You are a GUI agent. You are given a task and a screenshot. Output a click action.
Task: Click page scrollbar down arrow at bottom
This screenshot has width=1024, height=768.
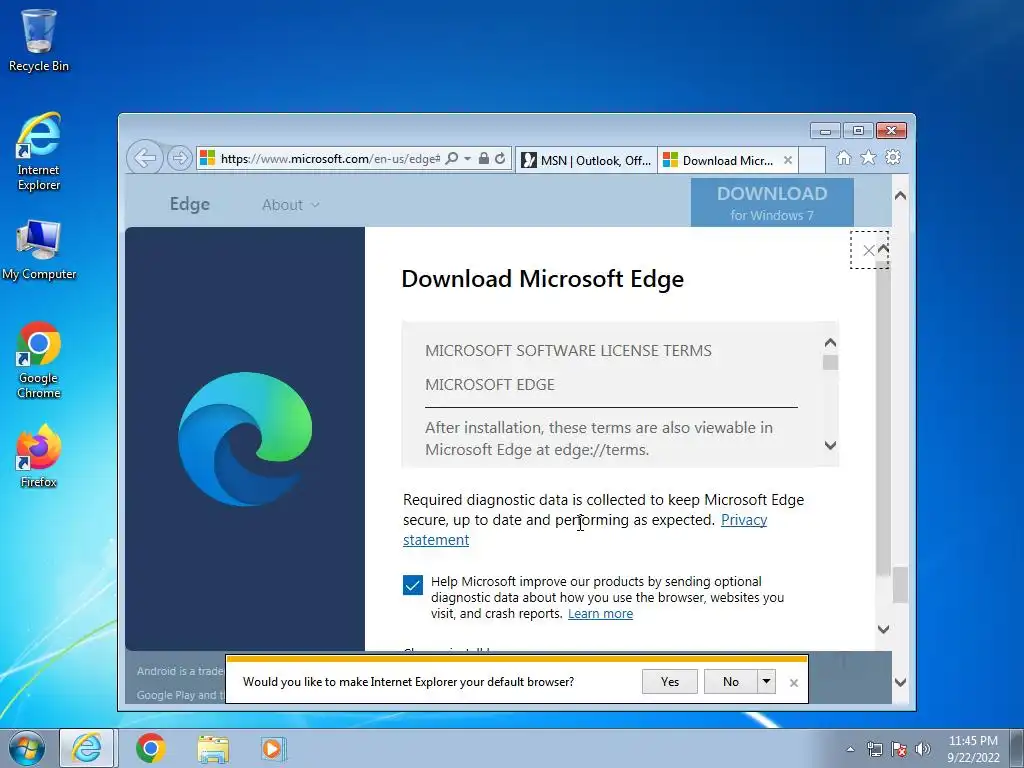[x=900, y=682]
